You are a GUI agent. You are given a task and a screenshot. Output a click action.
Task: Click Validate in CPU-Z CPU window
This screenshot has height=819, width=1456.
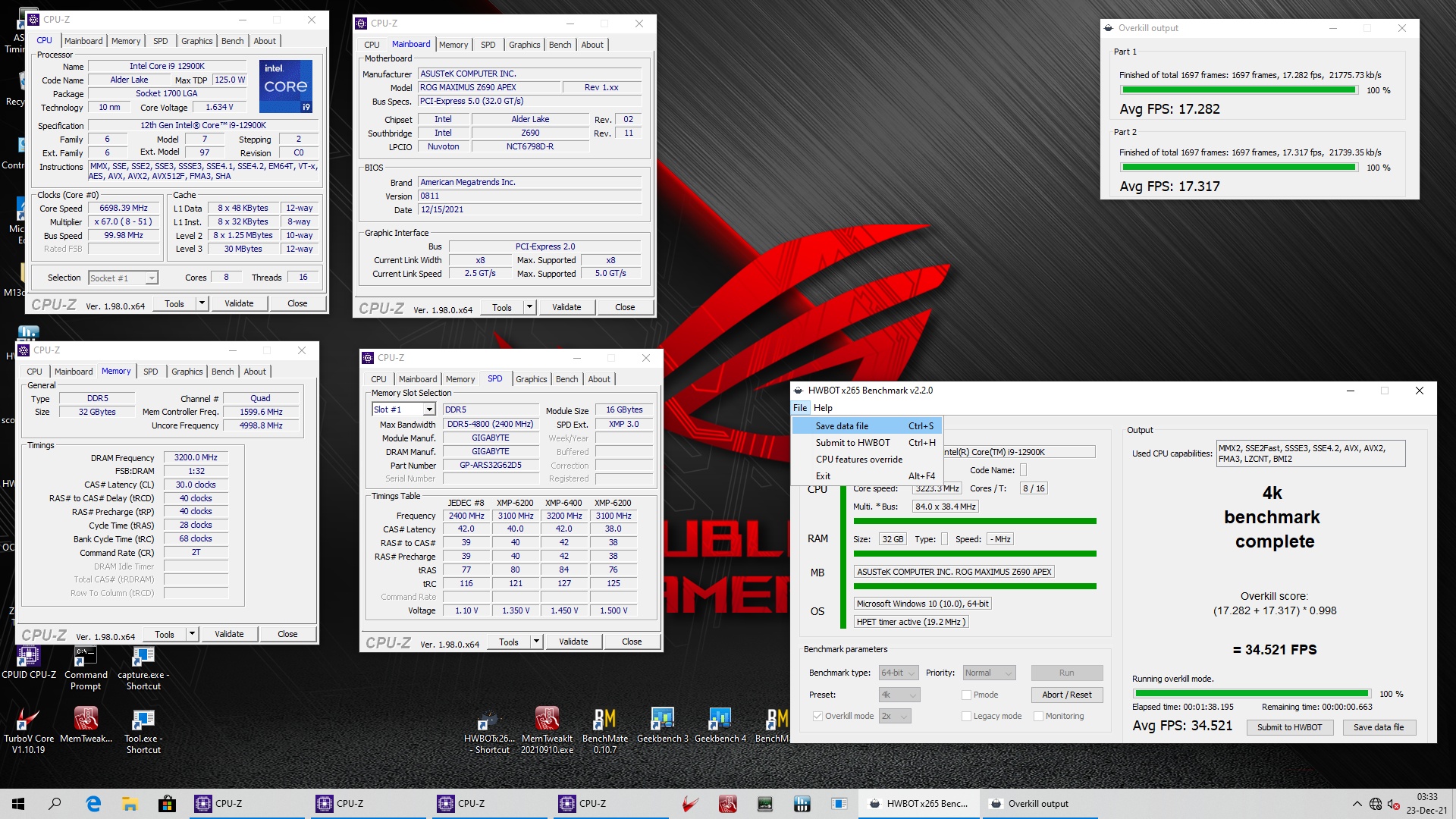pos(239,303)
